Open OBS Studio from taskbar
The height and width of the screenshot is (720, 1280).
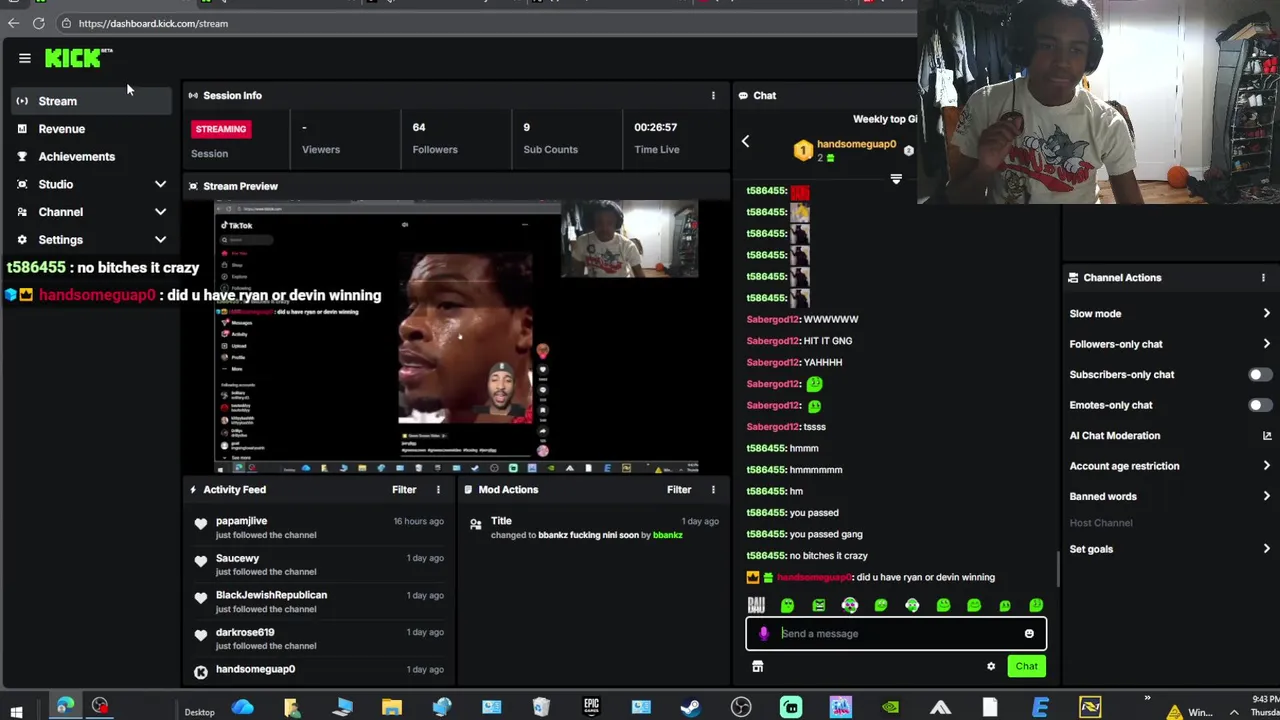coord(741,708)
